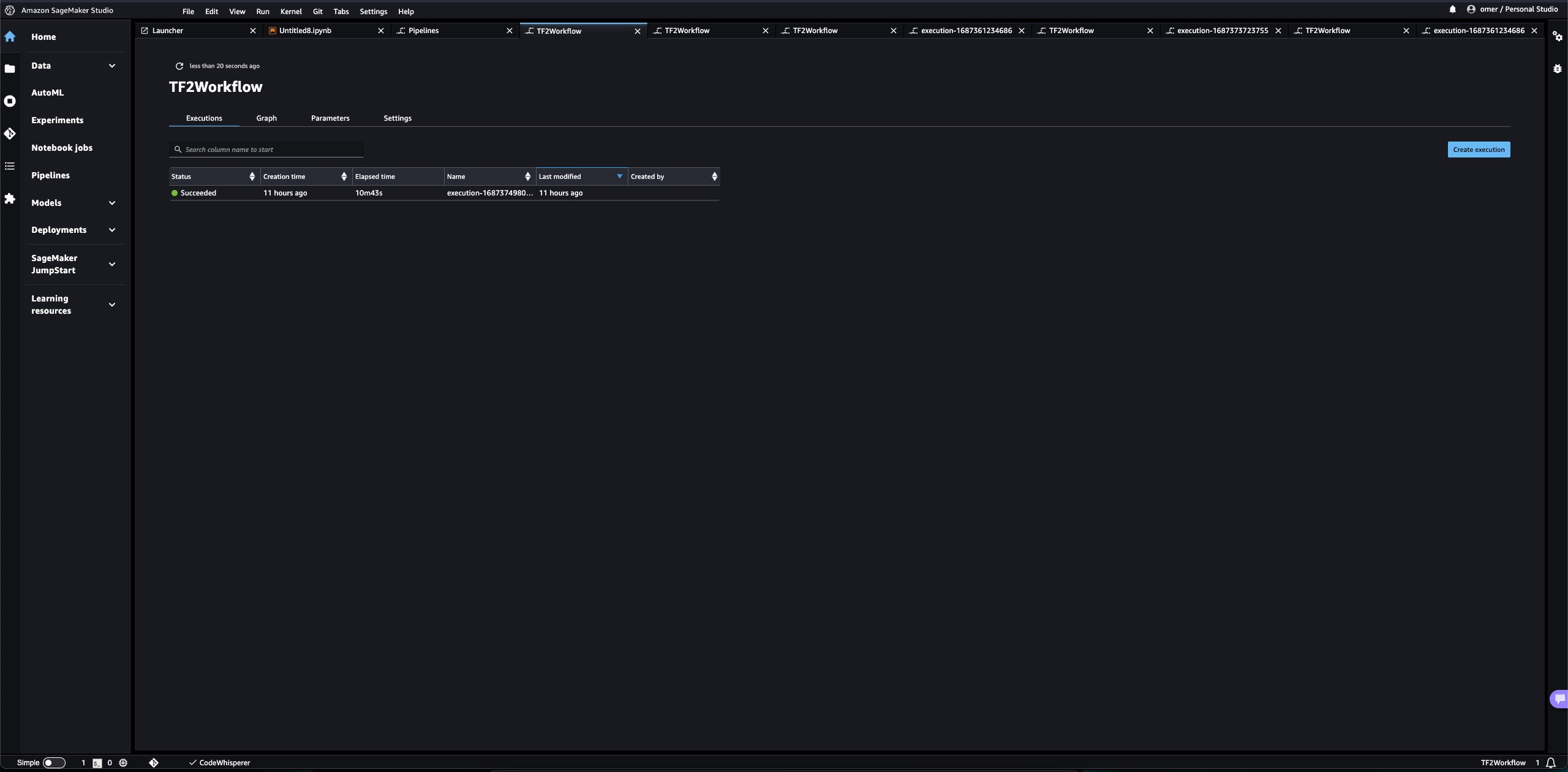Open the View menu
1568x772 pixels.
(237, 11)
